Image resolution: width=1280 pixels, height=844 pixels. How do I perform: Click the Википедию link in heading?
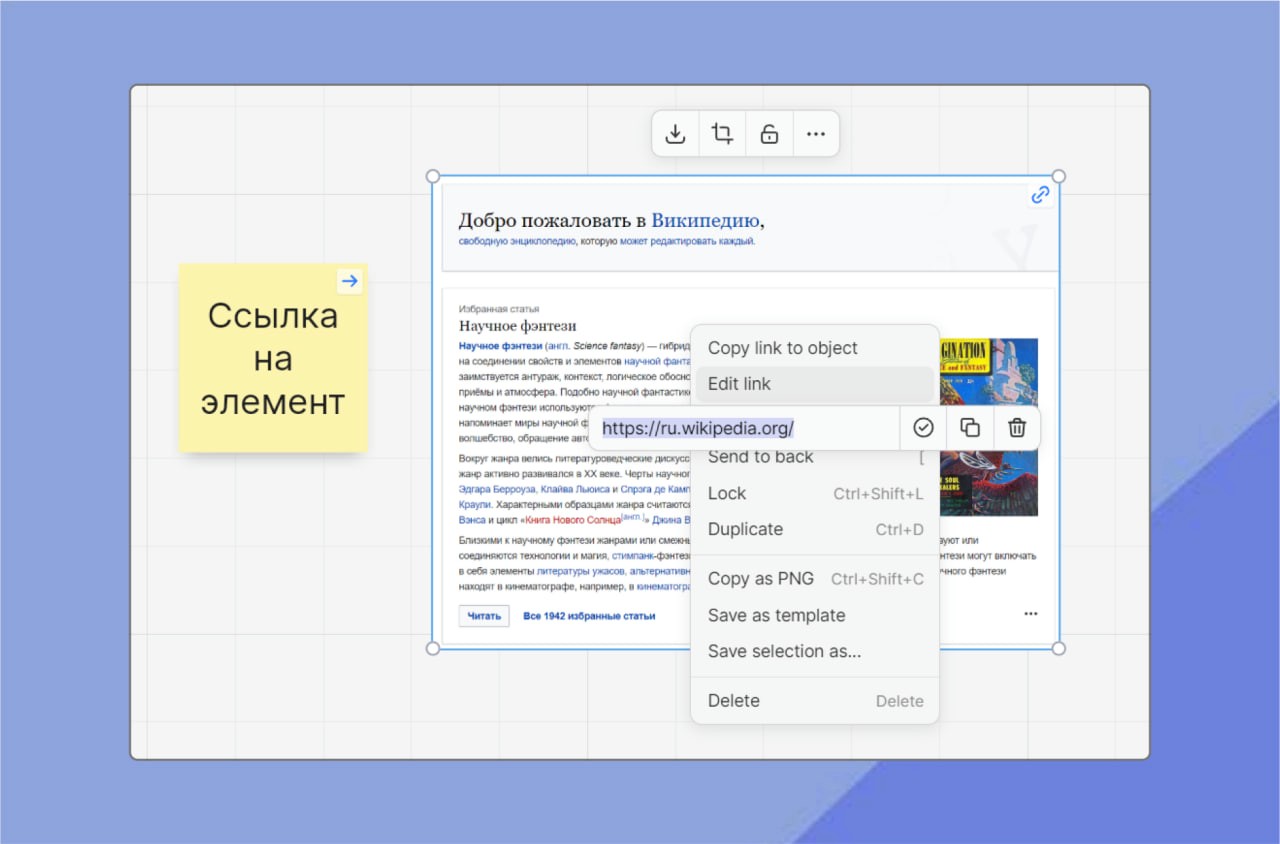click(x=705, y=221)
